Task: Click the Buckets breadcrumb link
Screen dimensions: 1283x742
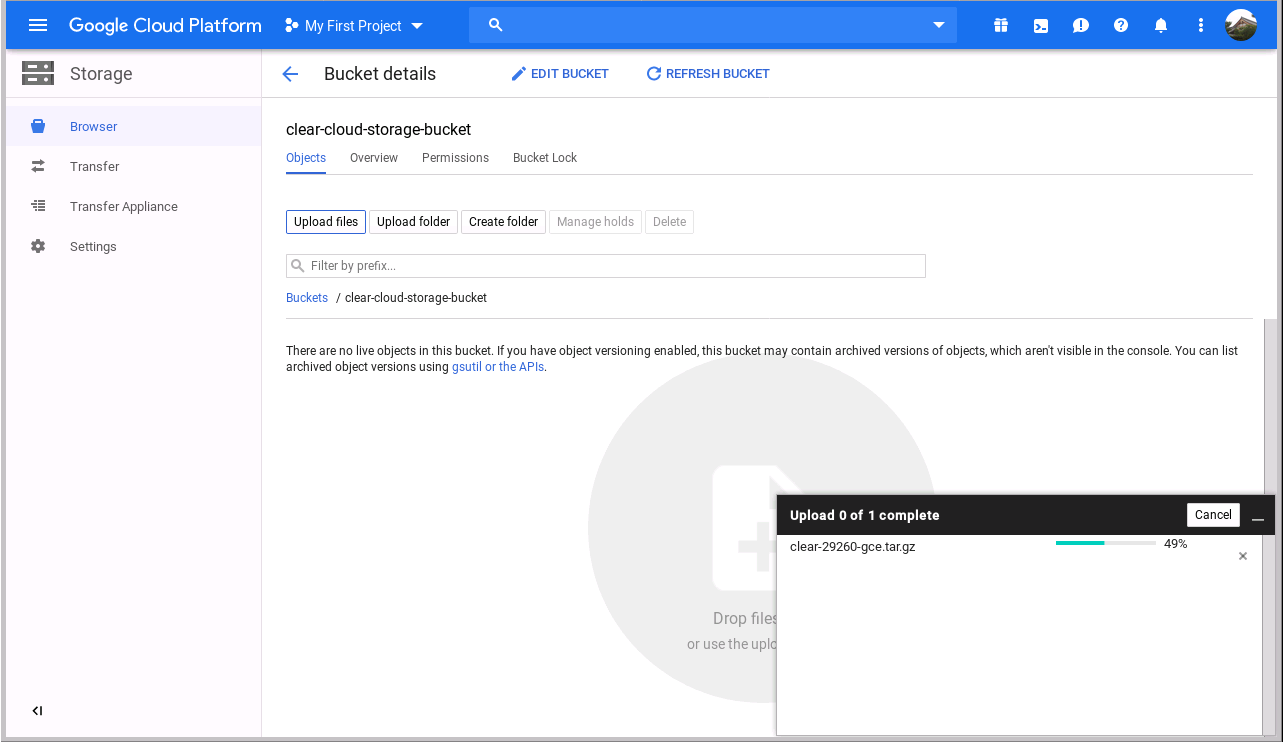Action: pos(307,298)
